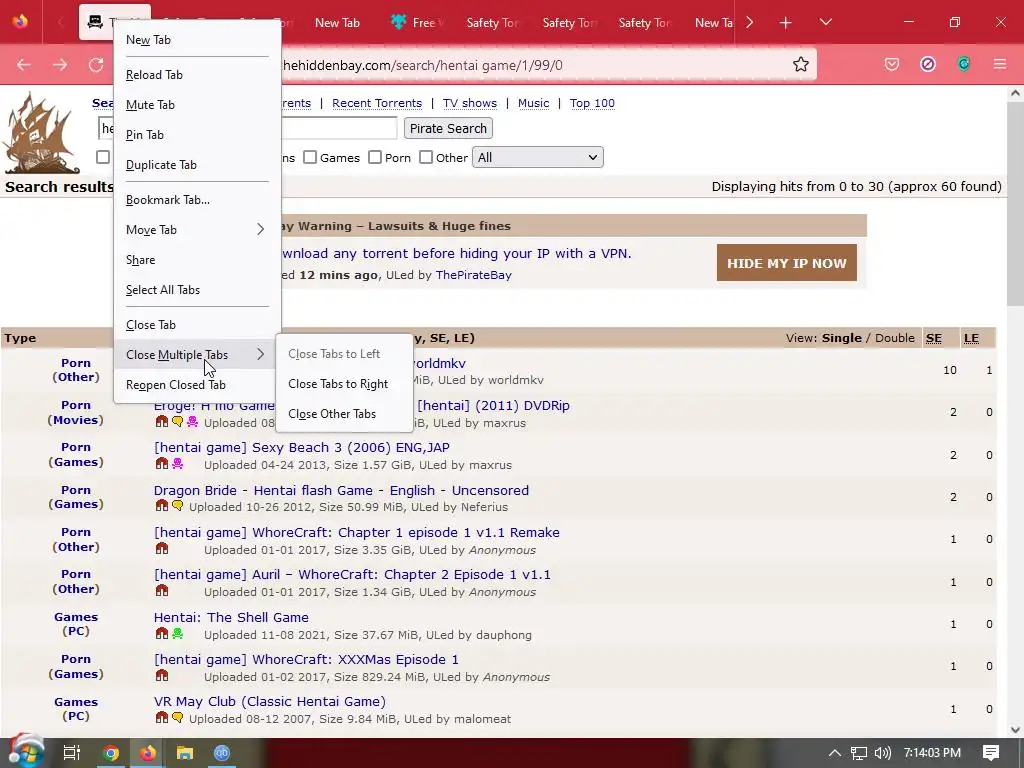
Task: Open the list all tabs dropdown arrow
Action: pos(825,22)
